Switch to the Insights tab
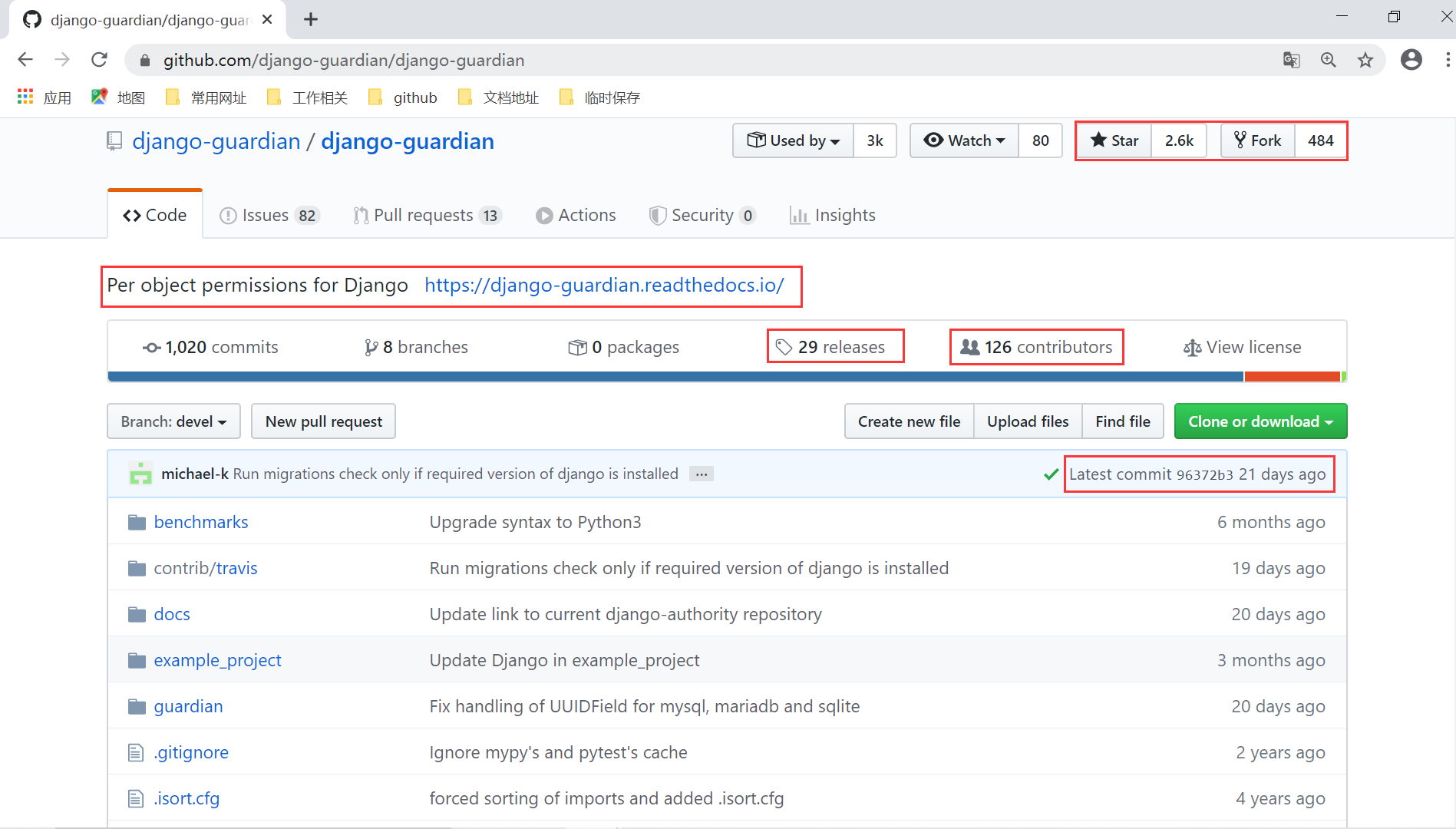 click(x=833, y=215)
